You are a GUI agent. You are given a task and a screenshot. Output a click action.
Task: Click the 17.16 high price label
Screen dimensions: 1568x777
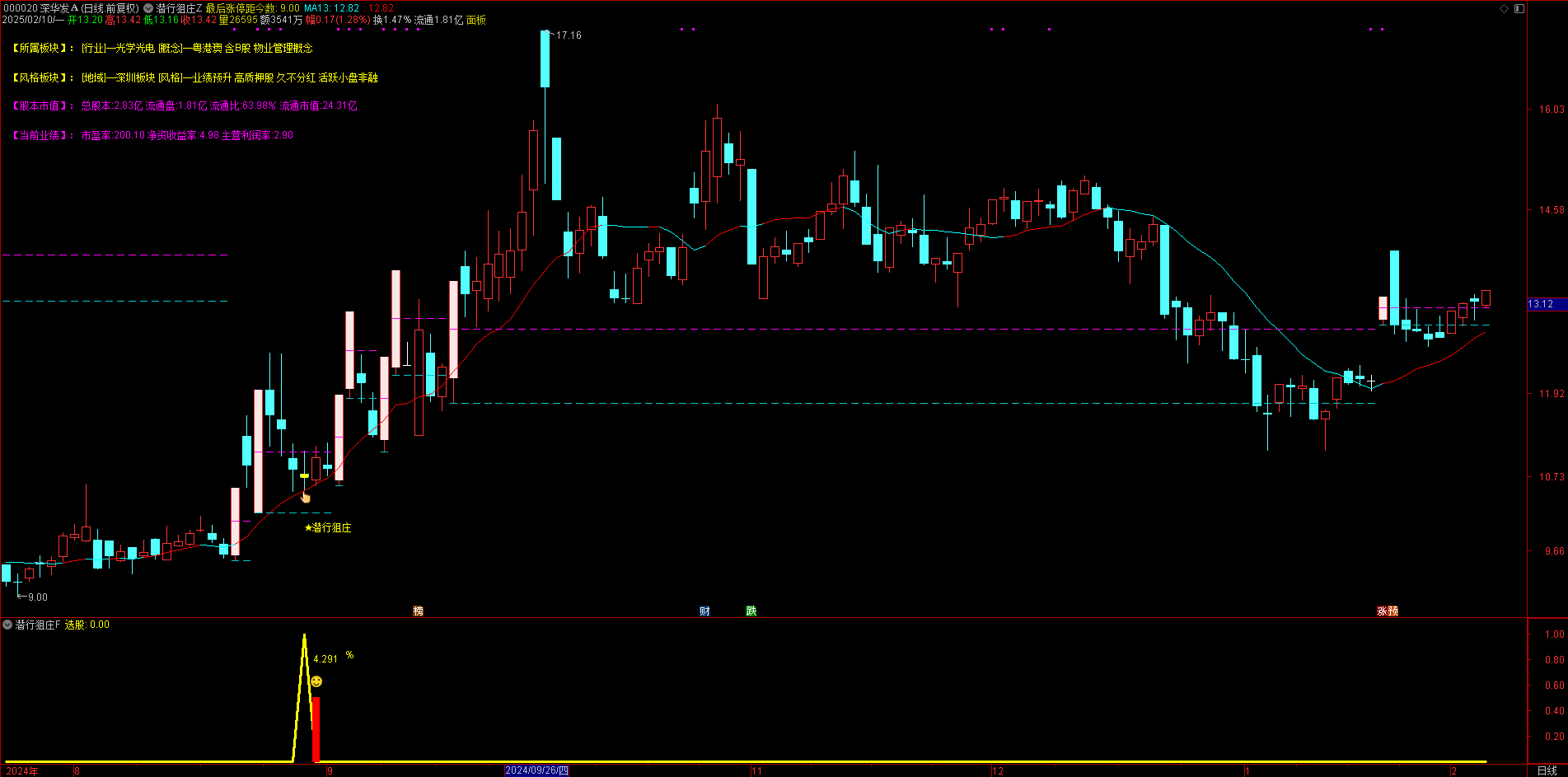569,35
